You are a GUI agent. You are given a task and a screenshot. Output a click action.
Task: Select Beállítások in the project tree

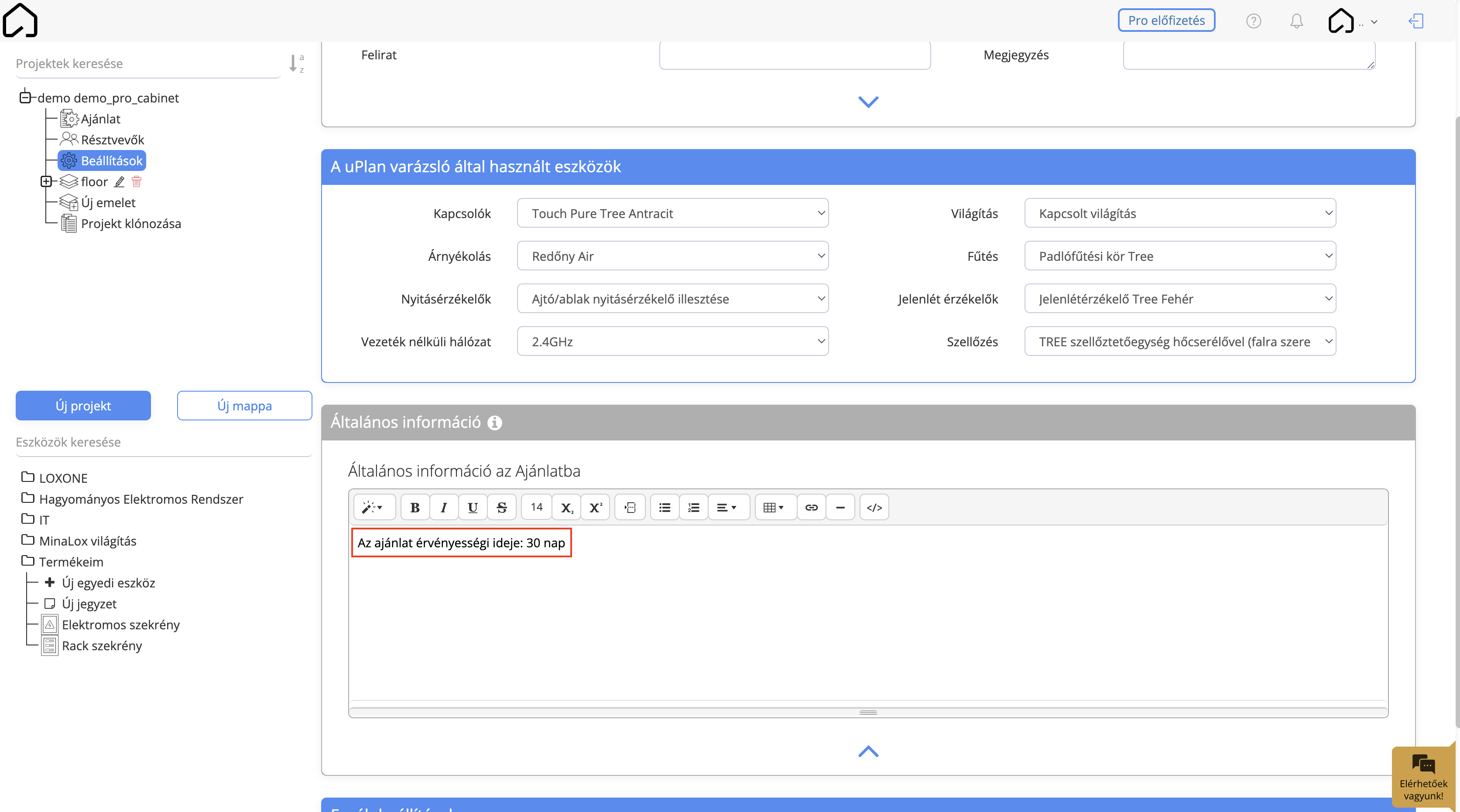[102, 161]
